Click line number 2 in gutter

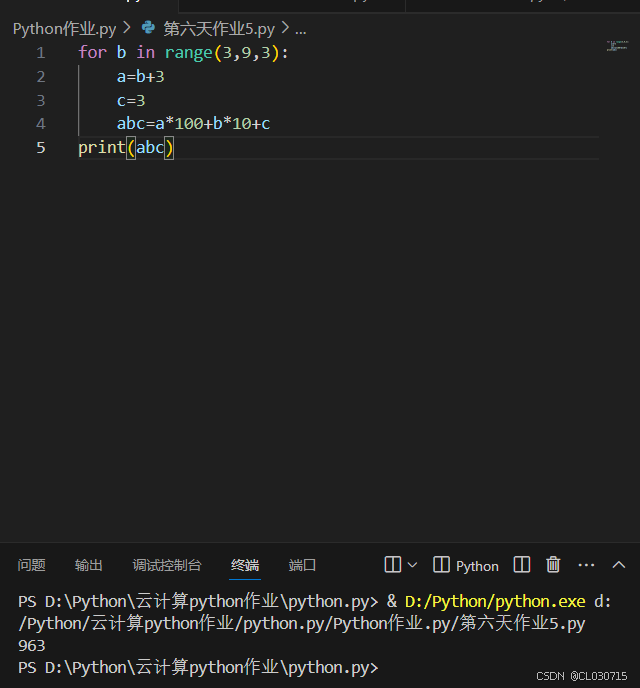point(41,77)
